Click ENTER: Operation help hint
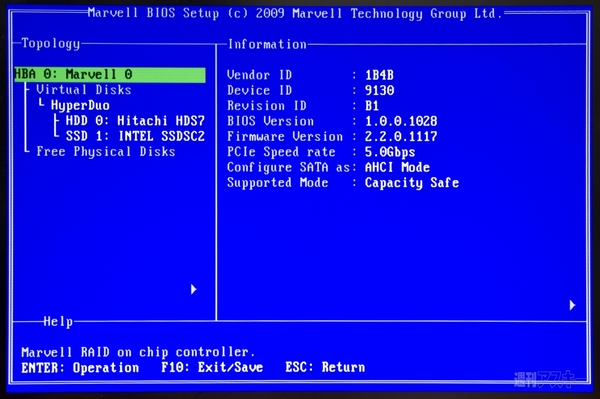 [80, 368]
